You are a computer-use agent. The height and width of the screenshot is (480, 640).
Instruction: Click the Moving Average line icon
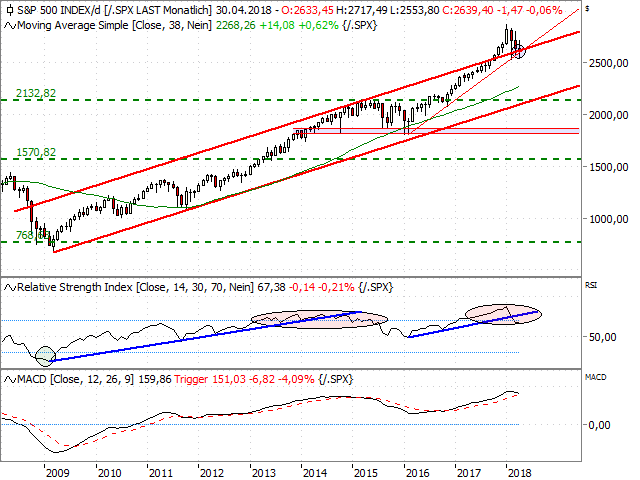click(x=9, y=26)
